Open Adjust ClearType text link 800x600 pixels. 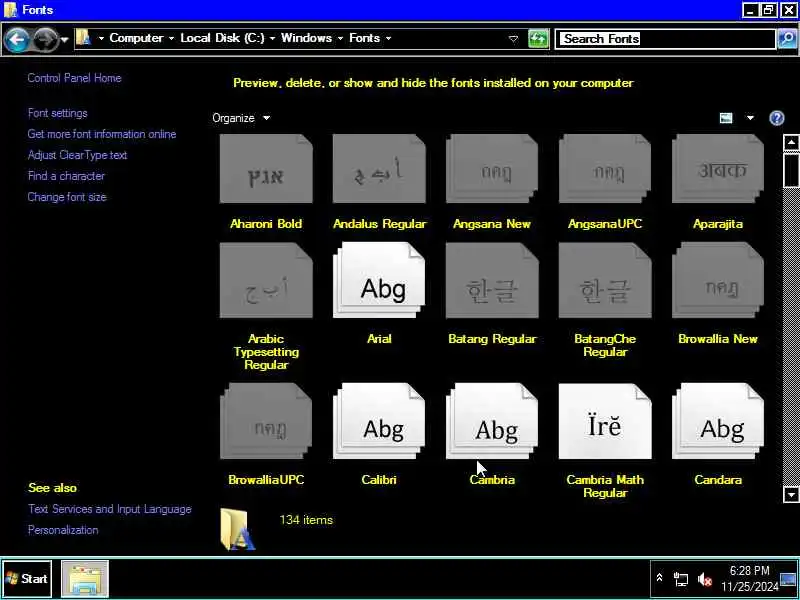77,155
